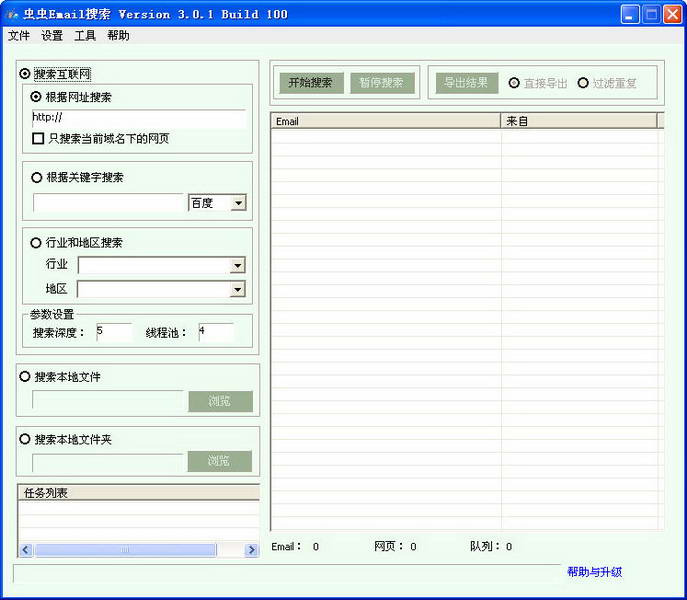Click the Email column header
Image resolution: width=687 pixels, height=600 pixels.
coord(386,121)
